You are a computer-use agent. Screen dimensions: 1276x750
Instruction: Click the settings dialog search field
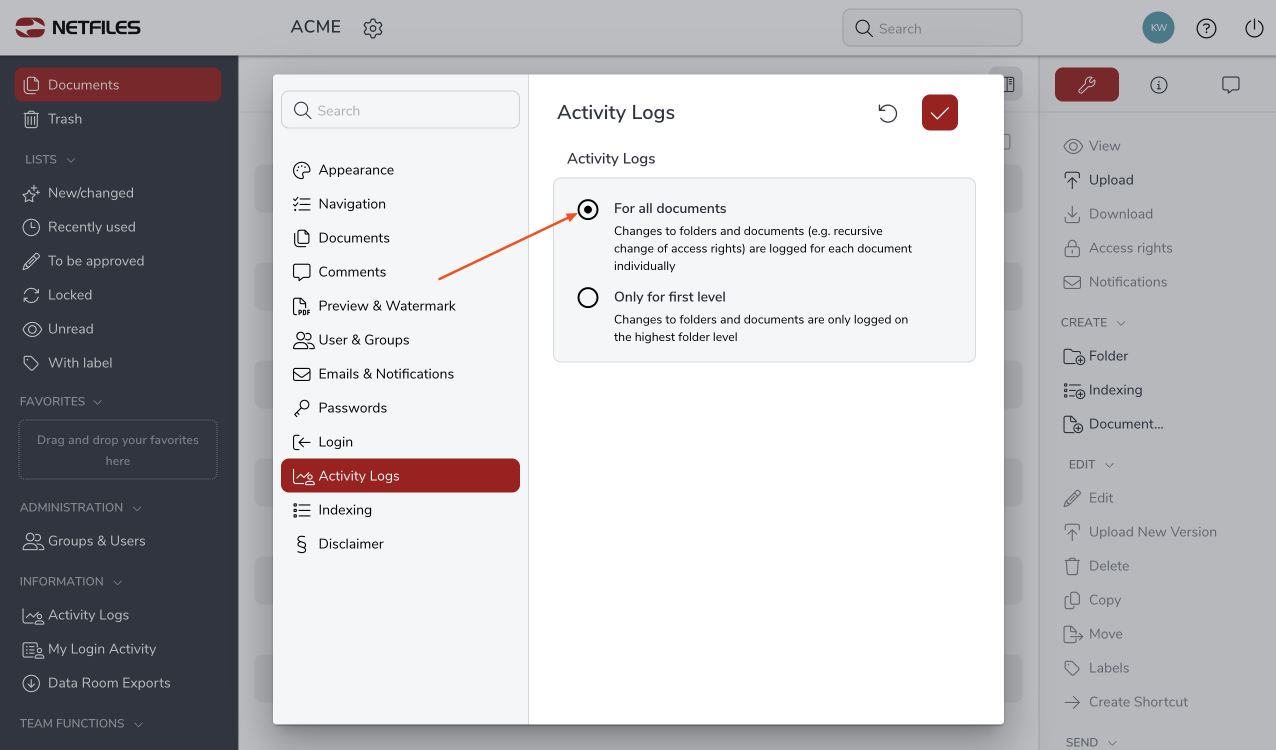[x=400, y=110]
